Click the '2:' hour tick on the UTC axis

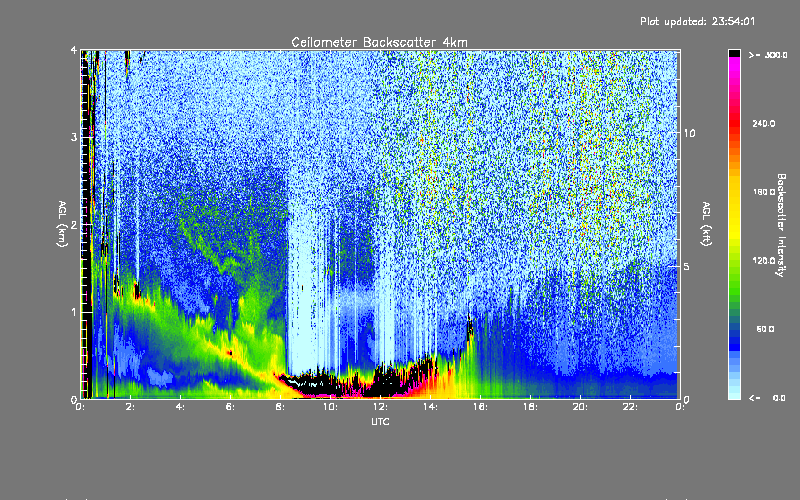pos(131,407)
